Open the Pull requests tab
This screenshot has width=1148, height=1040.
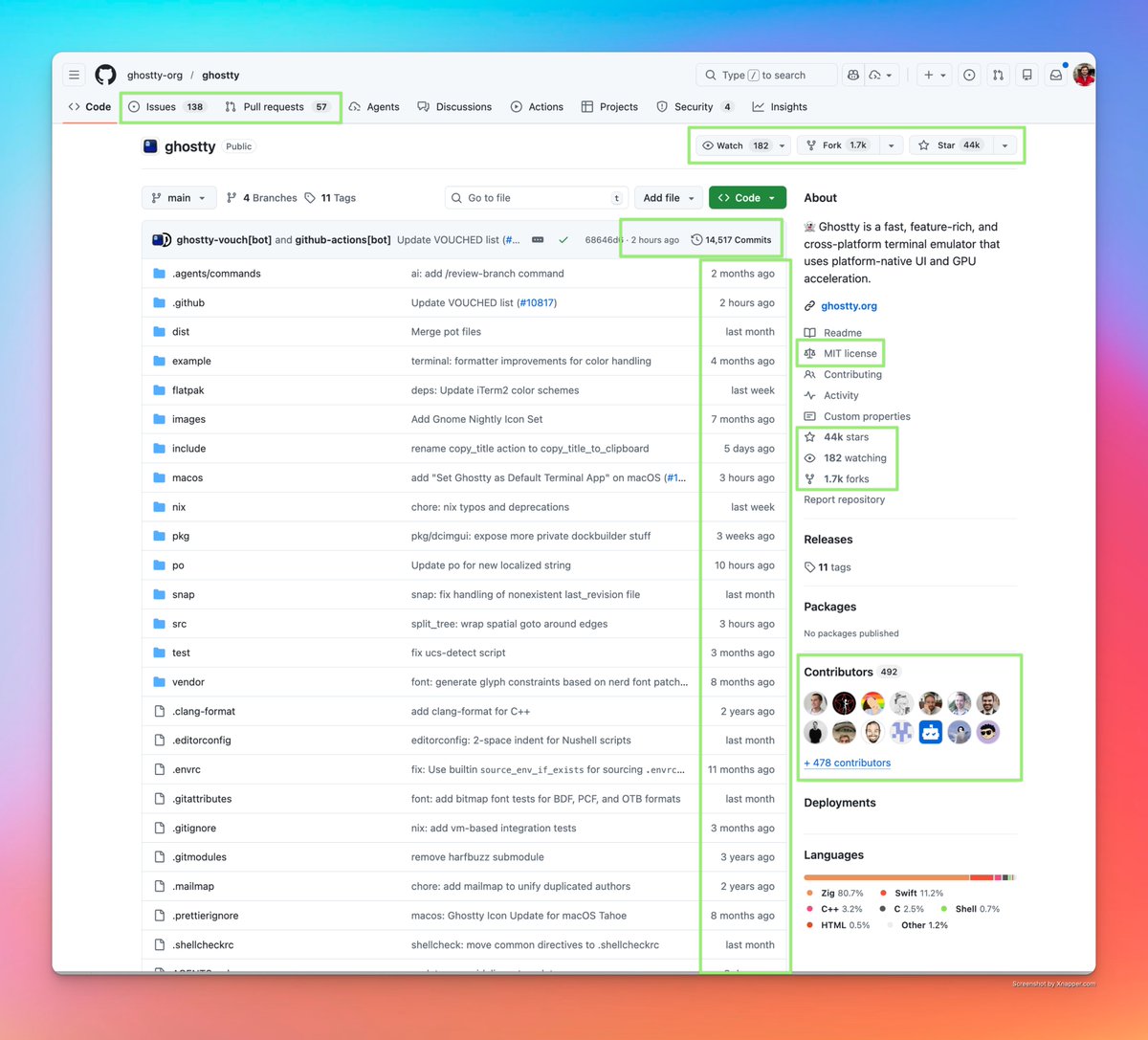pos(277,107)
